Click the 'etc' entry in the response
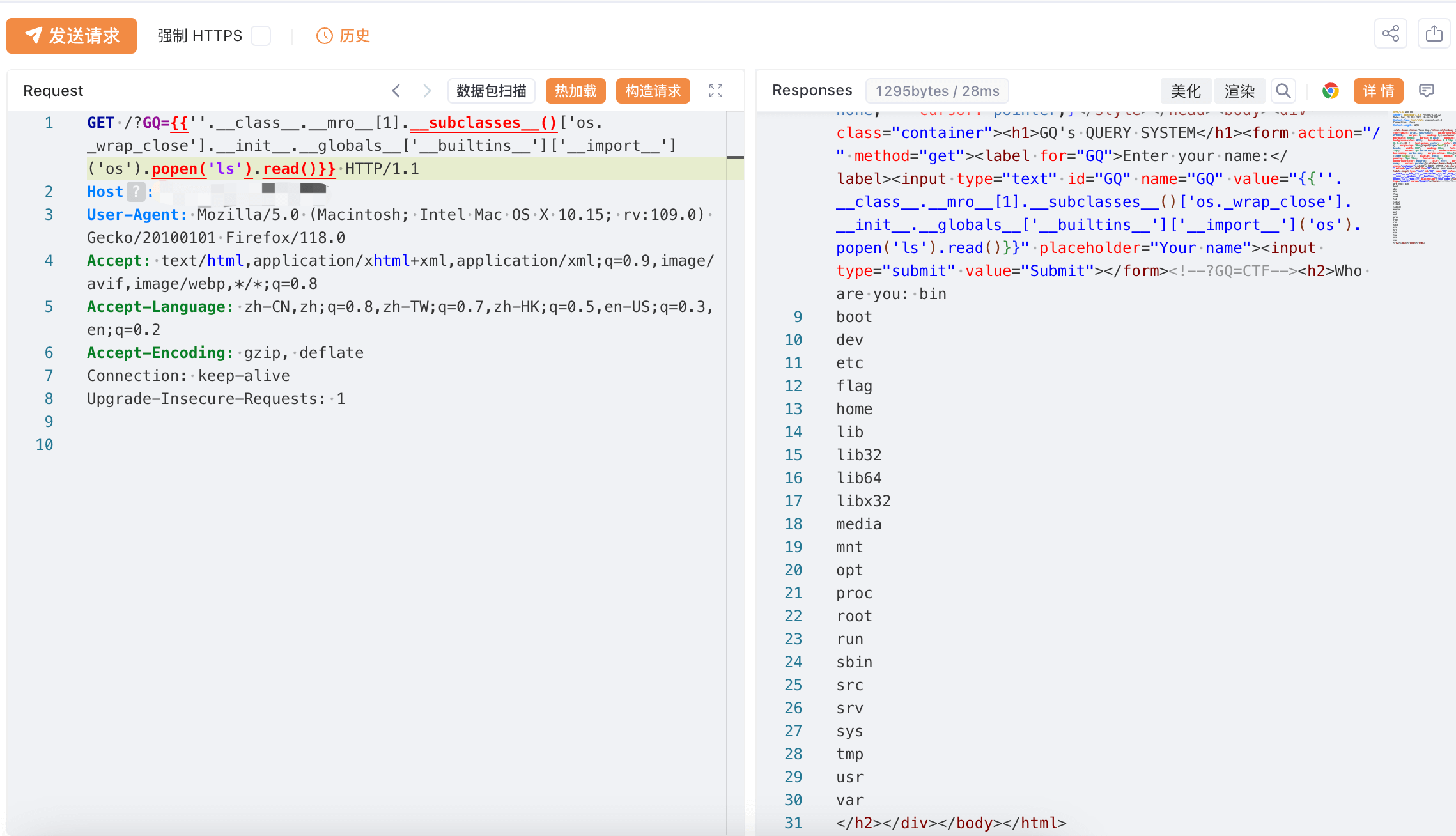The width and height of the screenshot is (1456, 836). pyautogui.click(x=850, y=363)
